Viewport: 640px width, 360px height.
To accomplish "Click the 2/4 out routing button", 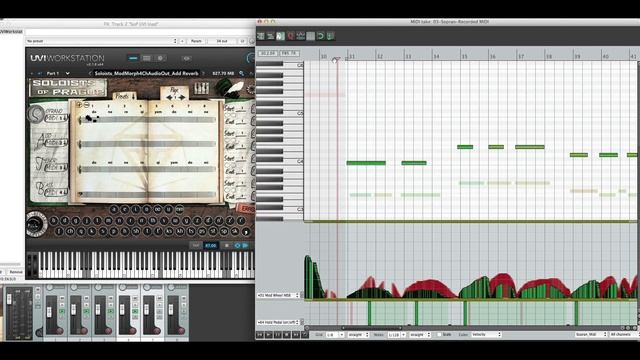I will (222, 41).
